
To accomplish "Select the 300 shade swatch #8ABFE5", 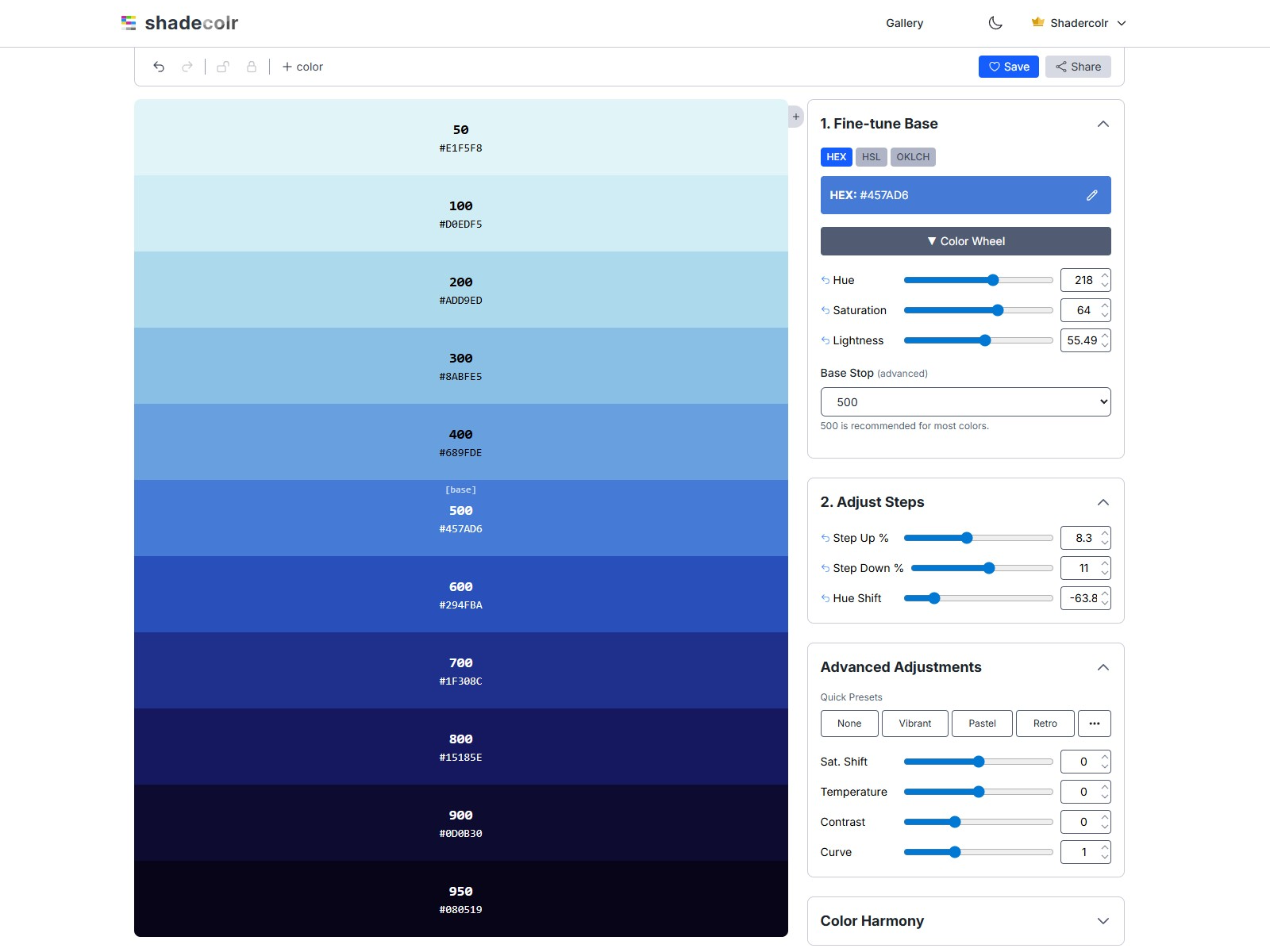I will click(x=461, y=366).
